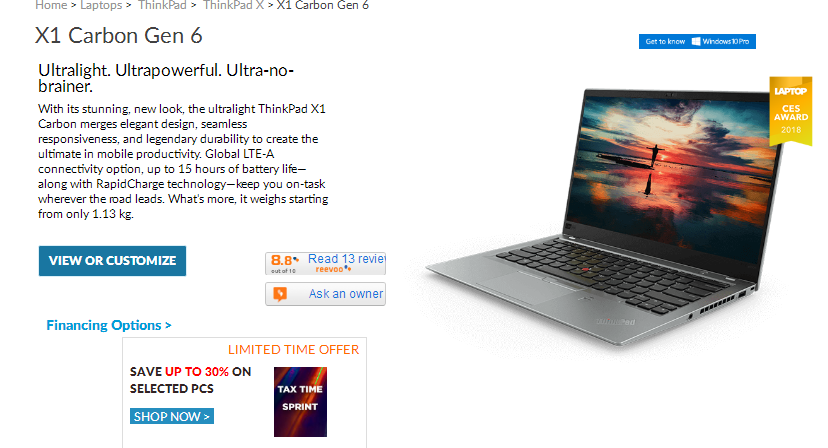Click the Get to know Windows 10 Pro banner
The width and height of the screenshot is (828, 448).
(697, 41)
